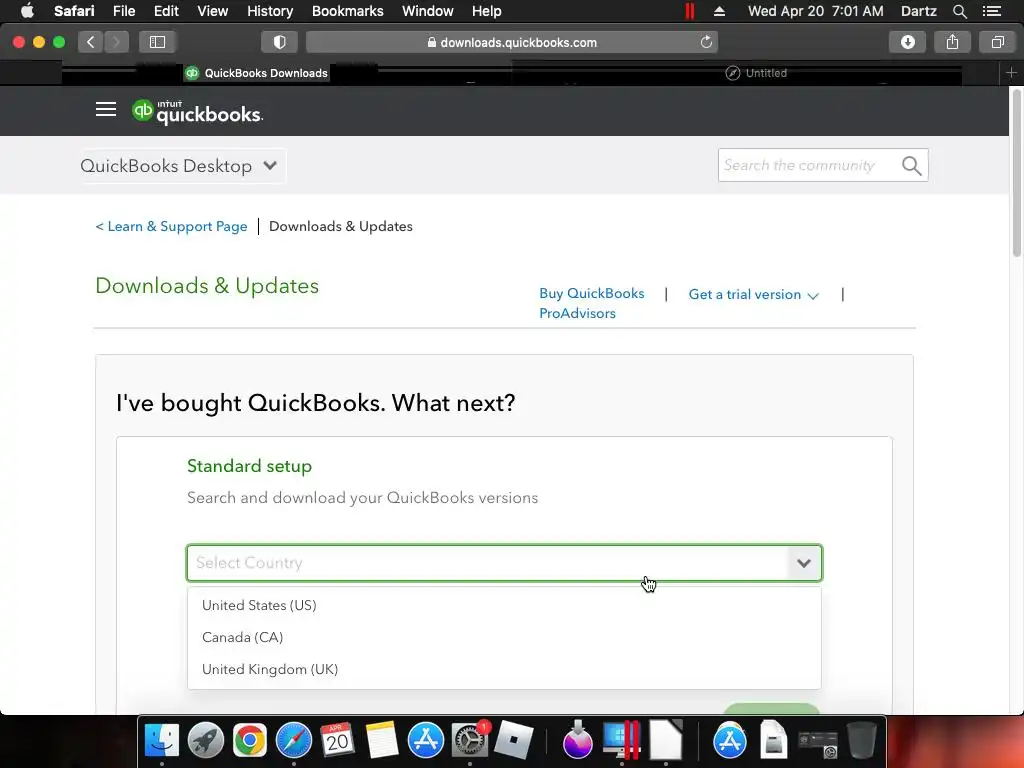Viewport: 1024px width, 768px height.
Task: Open Buy QuickBooks ProAdvisors link
Action: (x=592, y=303)
